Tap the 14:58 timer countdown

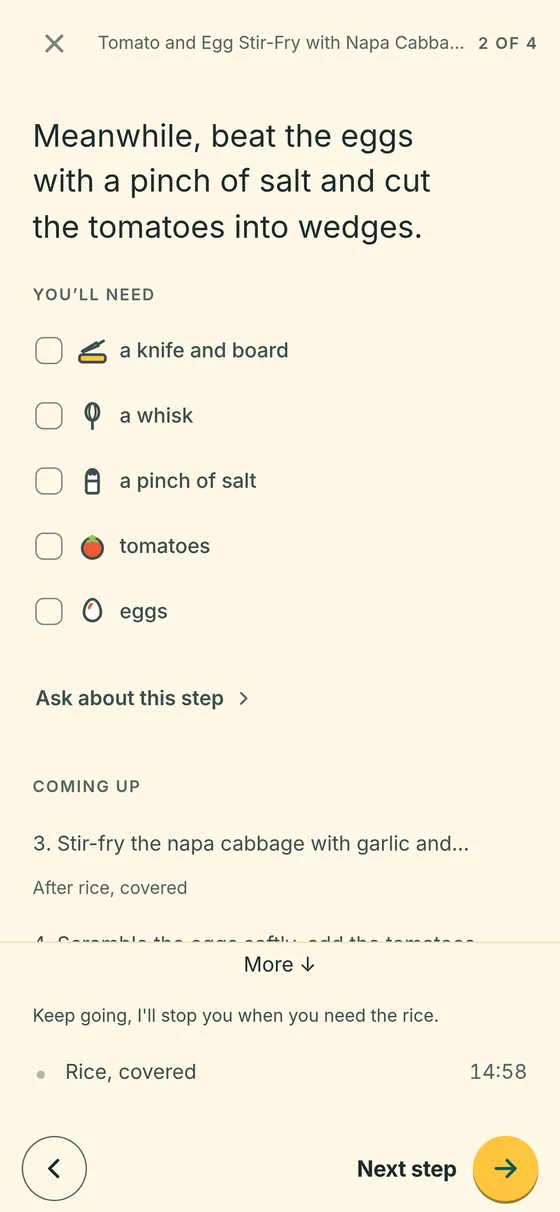point(498,1072)
